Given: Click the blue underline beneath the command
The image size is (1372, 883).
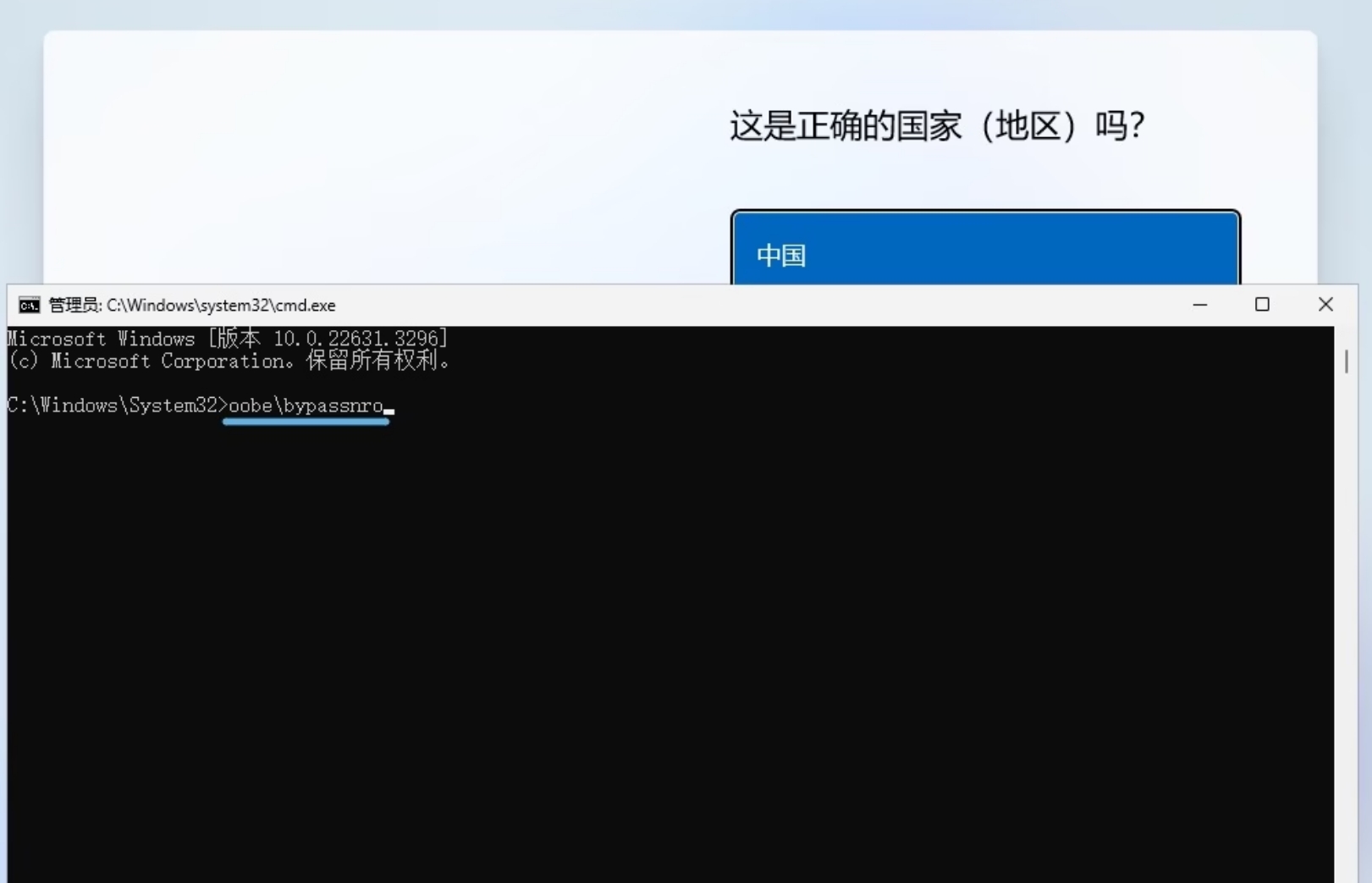Looking at the screenshot, I should (305, 422).
